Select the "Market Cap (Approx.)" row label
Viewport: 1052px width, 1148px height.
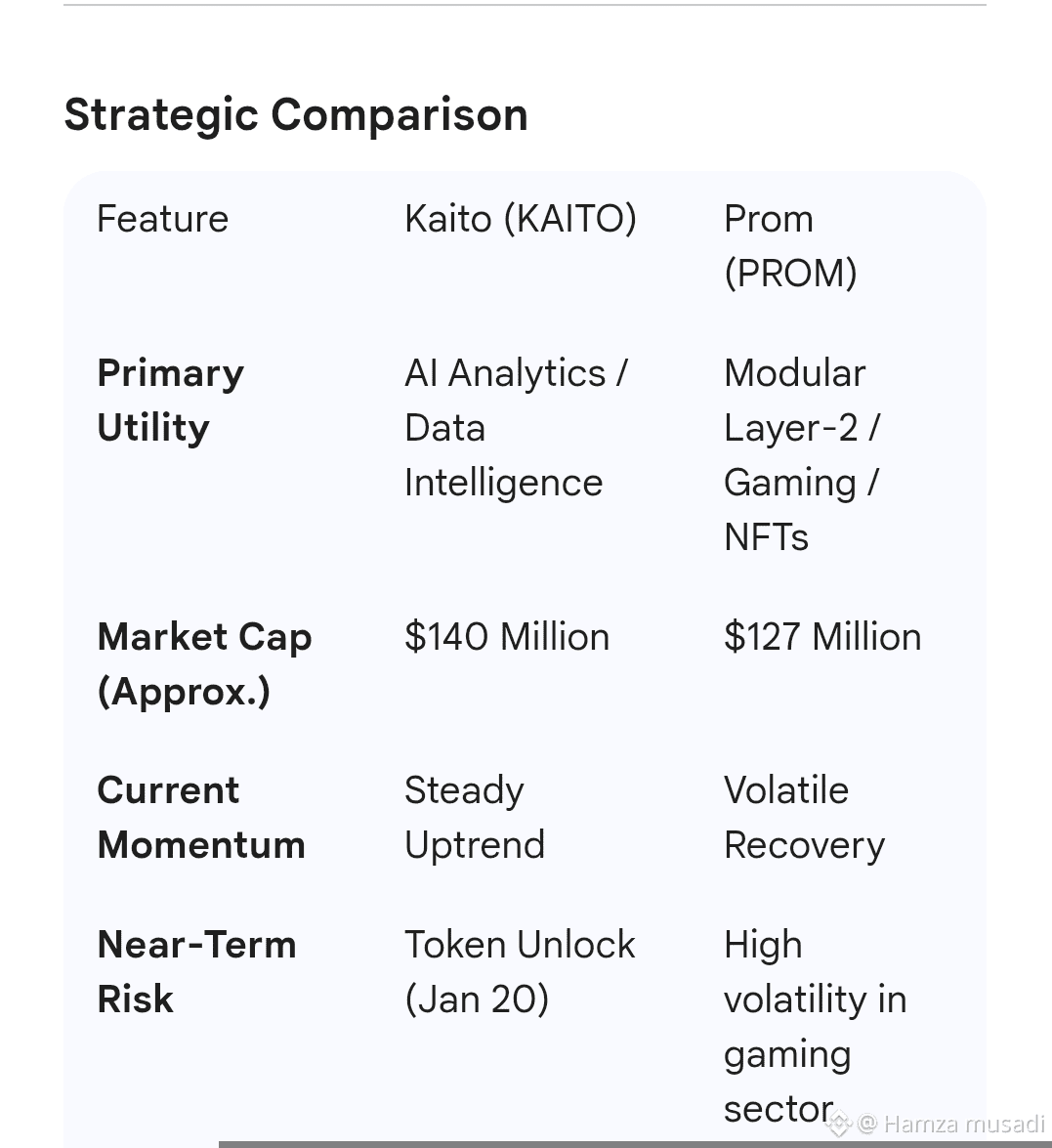[x=204, y=663]
